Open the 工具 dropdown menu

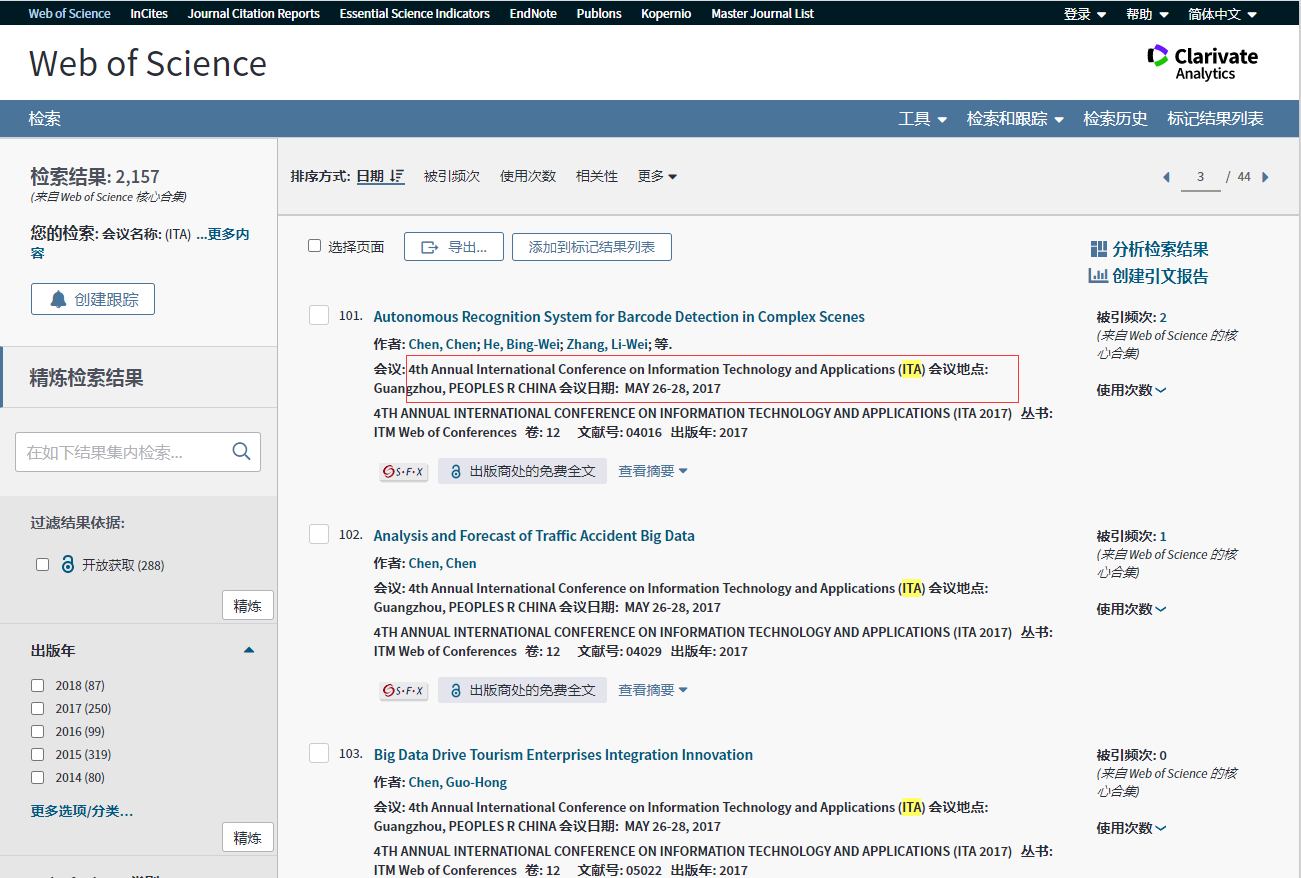(x=922, y=118)
